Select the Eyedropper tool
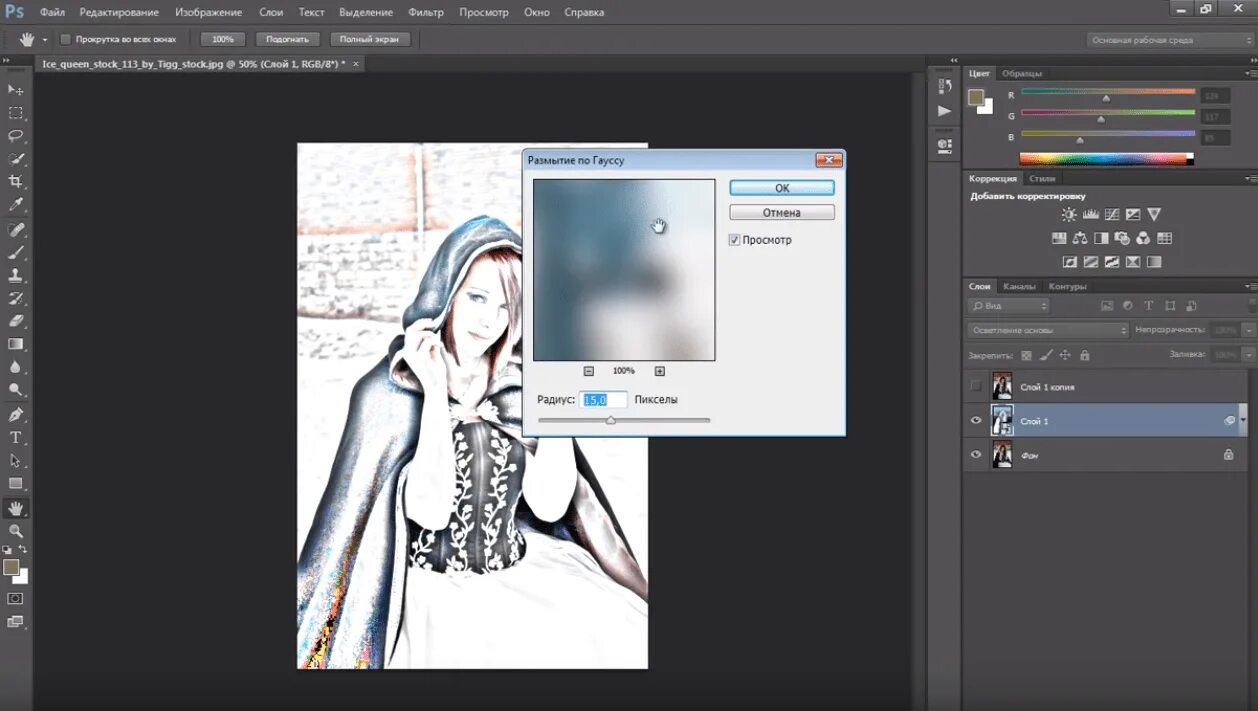The image size is (1258, 711). pyautogui.click(x=16, y=205)
